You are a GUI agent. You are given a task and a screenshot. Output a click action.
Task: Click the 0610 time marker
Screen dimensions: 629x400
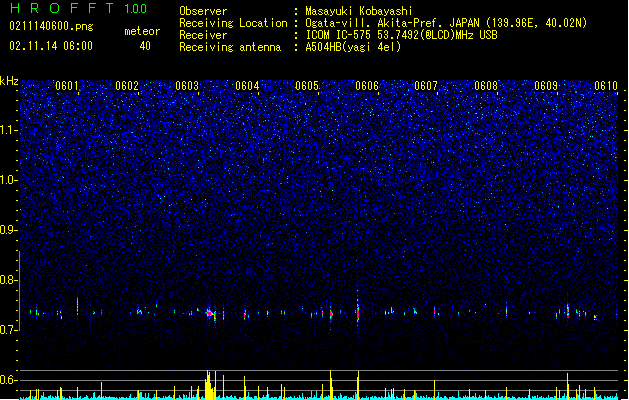pyautogui.click(x=606, y=86)
